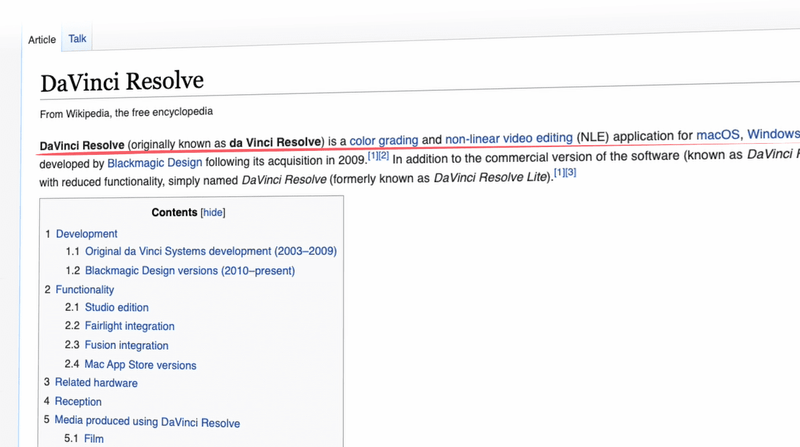The width and height of the screenshot is (800, 447).
Task: Hide the Contents table
Action: (213, 212)
